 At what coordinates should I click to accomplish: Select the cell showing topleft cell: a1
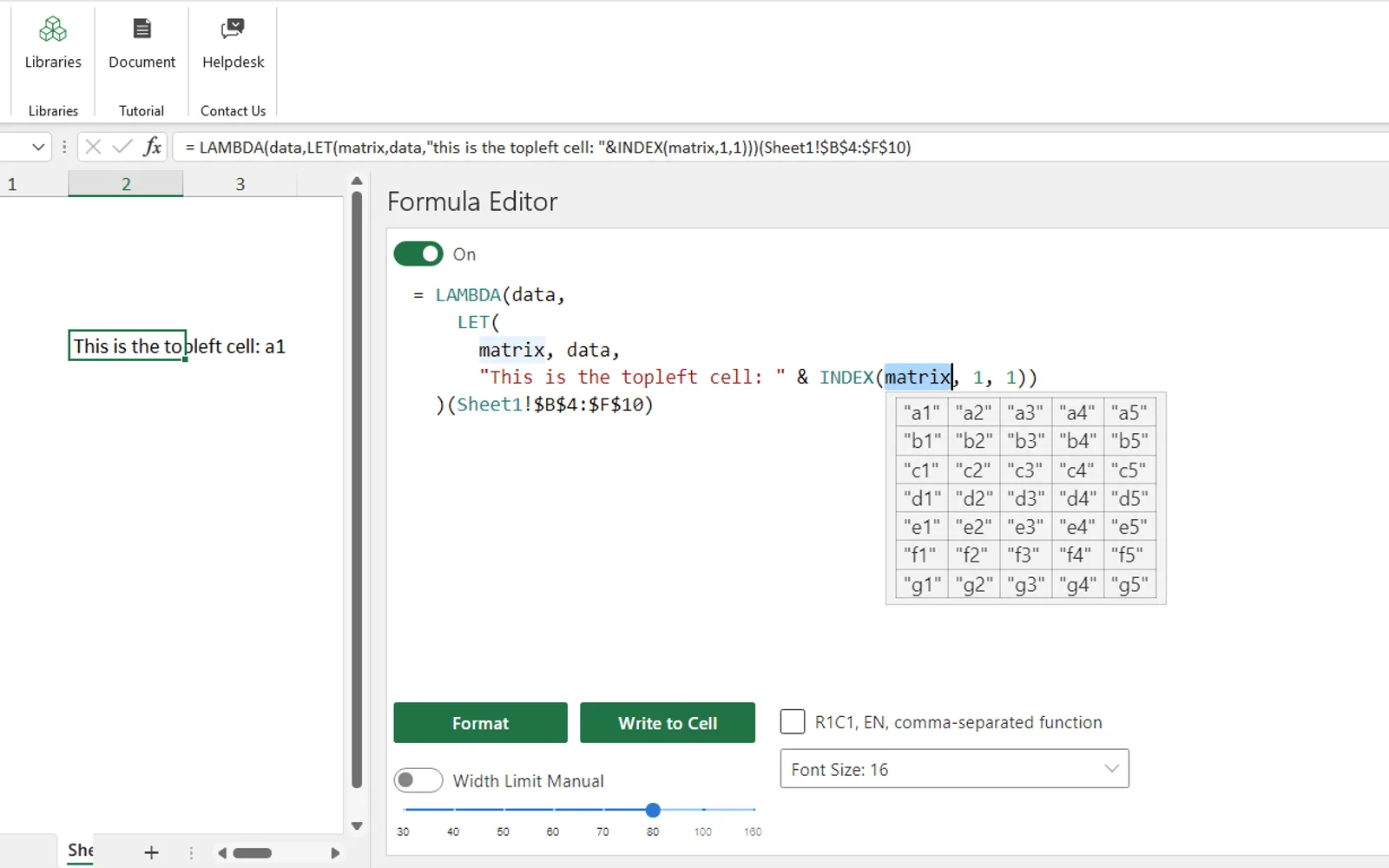(127, 345)
